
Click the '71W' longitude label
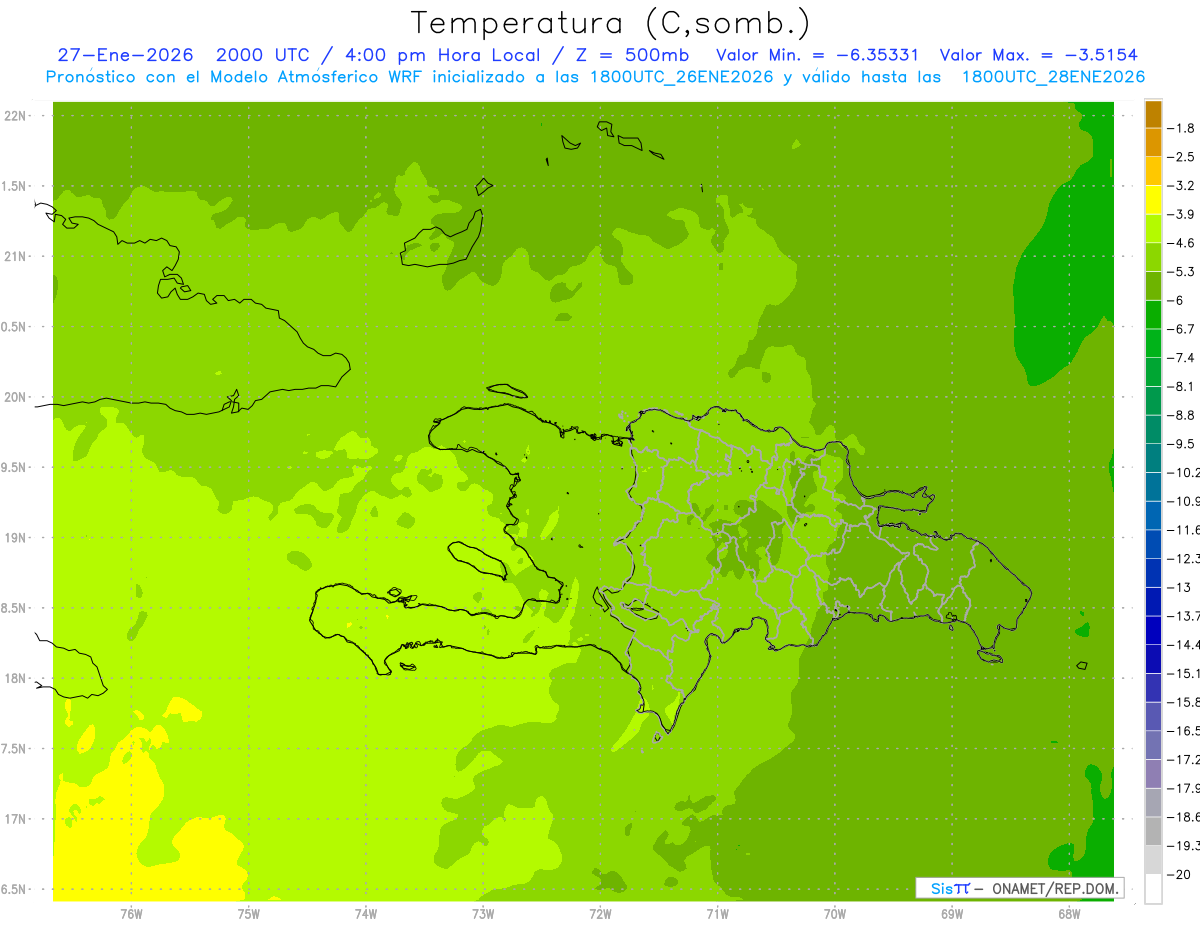717,912
